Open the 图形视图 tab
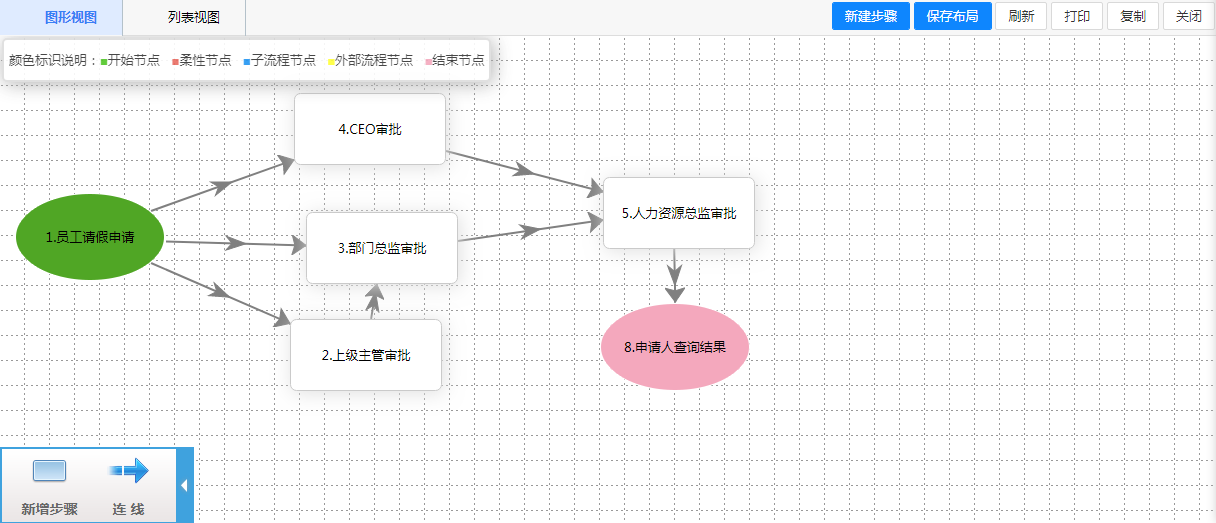 click(71, 17)
